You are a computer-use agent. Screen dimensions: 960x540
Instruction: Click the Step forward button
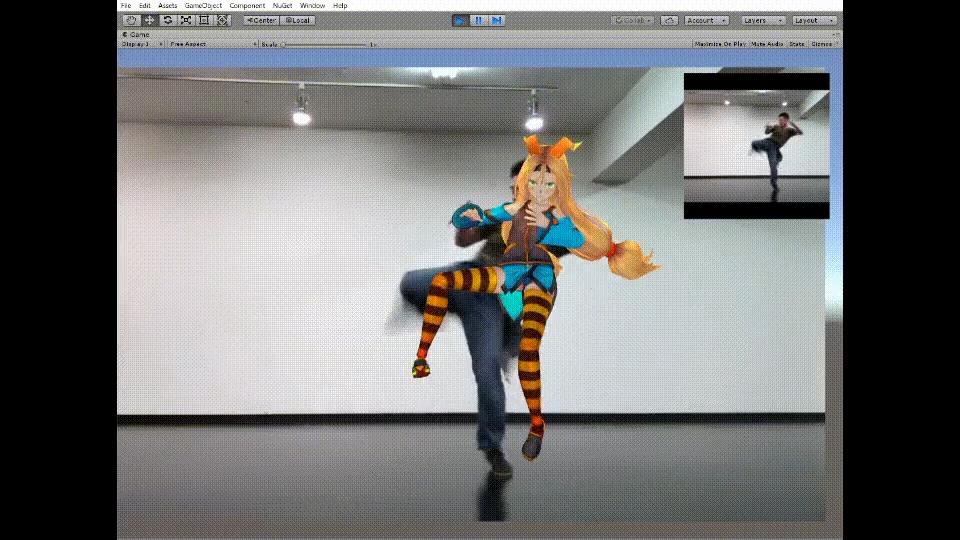[497, 20]
